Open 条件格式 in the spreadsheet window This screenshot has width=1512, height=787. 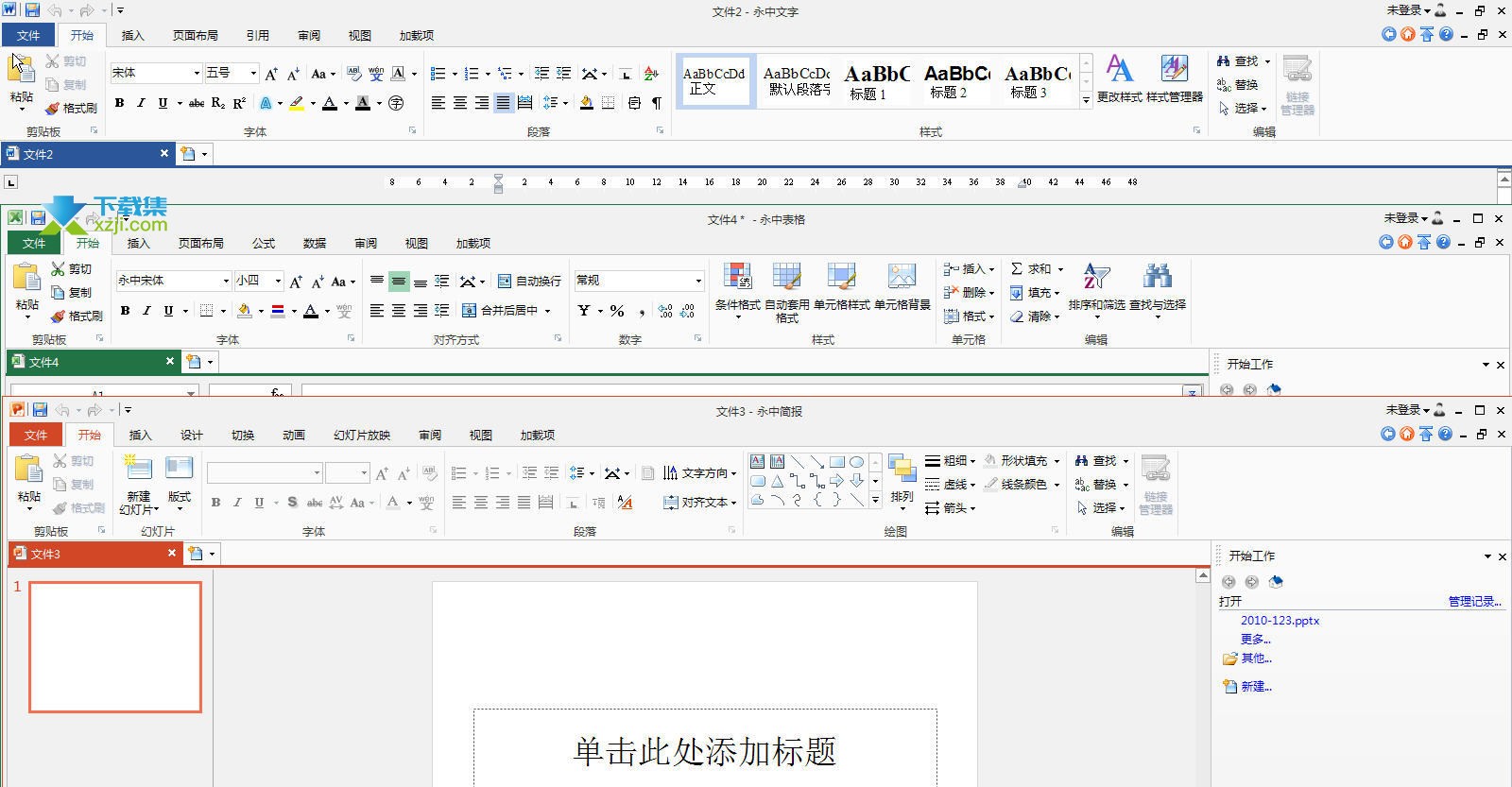(x=738, y=291)
